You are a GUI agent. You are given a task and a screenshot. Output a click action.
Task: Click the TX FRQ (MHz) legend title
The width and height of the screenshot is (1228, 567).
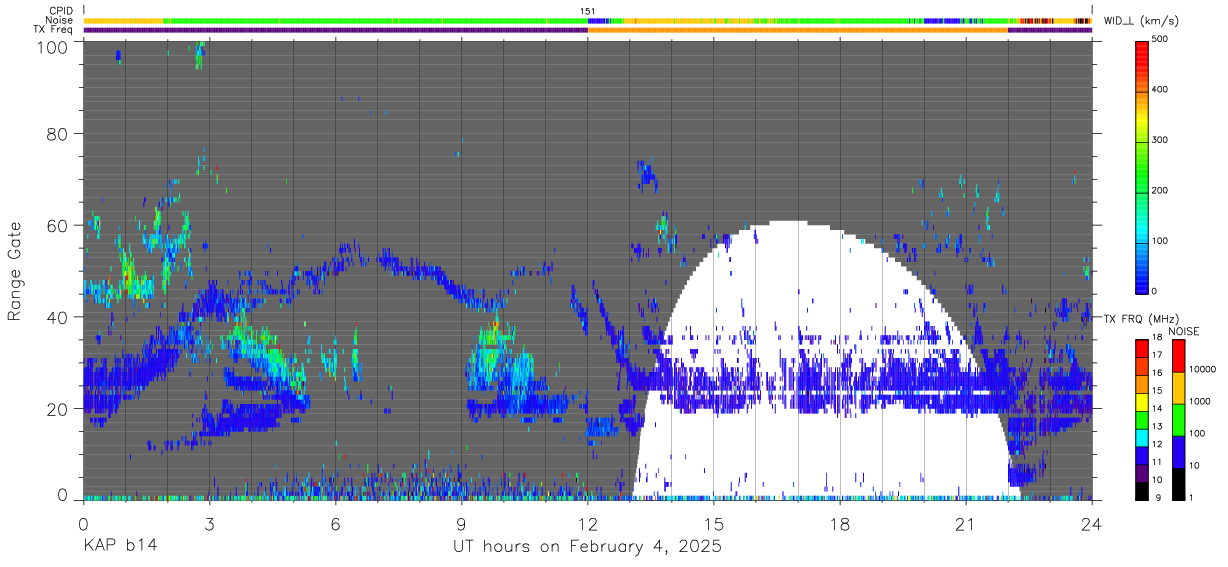[1143, 318]
